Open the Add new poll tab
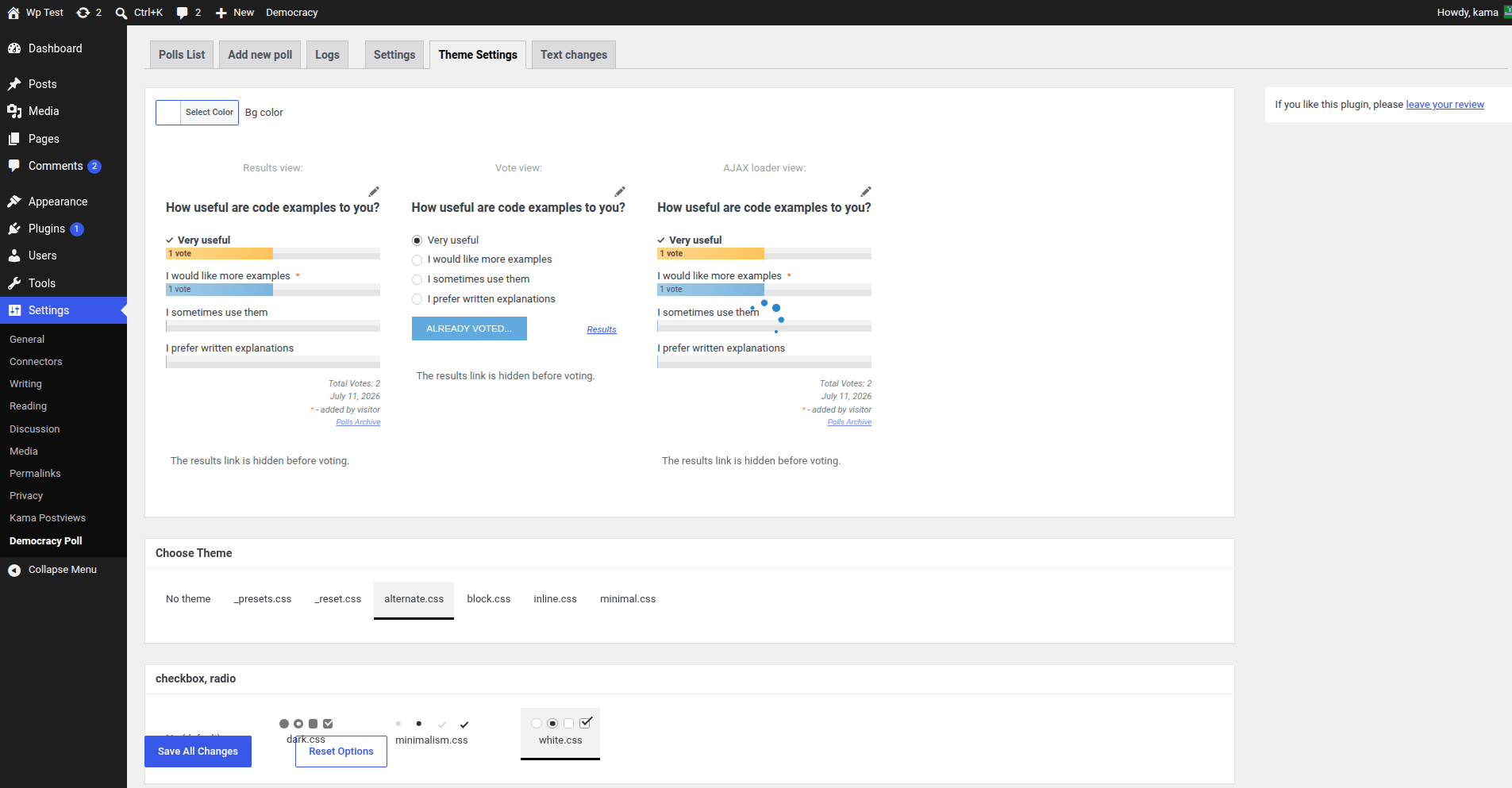Viewport: 1512px width, 788px height. [260, 55]
